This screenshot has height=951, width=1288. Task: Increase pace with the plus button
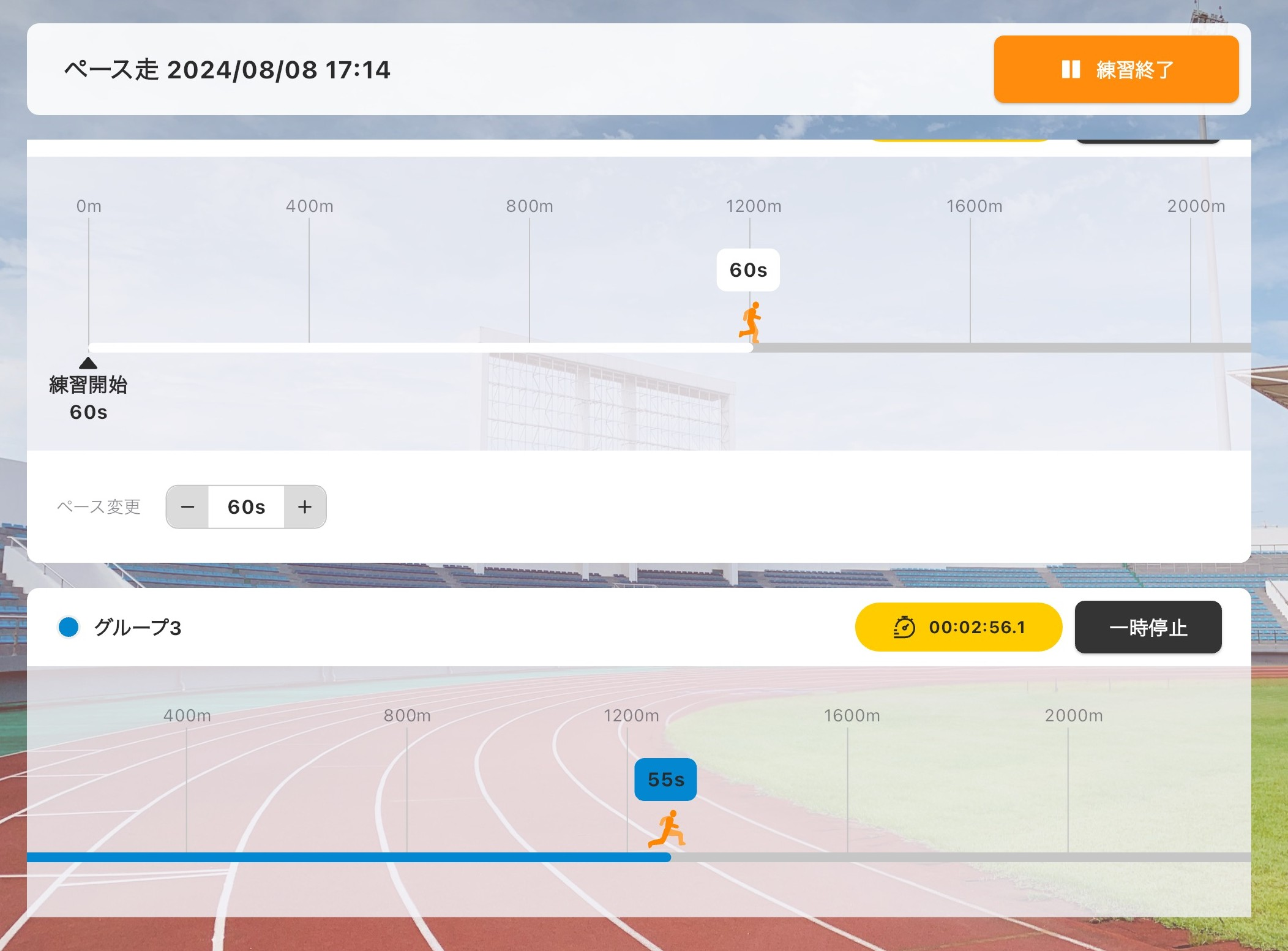tap(305, 507)
